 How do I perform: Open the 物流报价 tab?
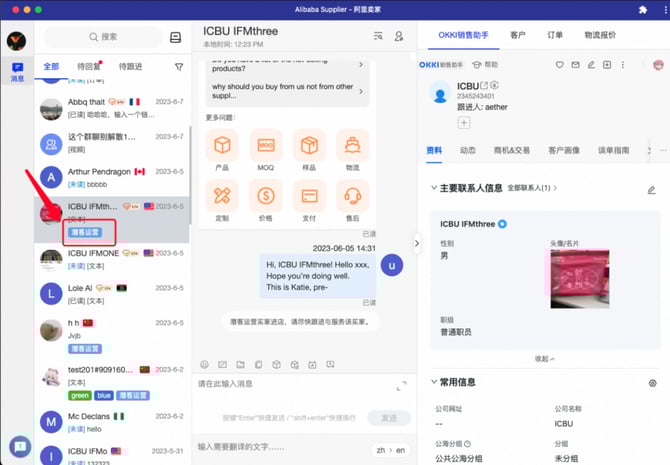[x=600, y=35]
